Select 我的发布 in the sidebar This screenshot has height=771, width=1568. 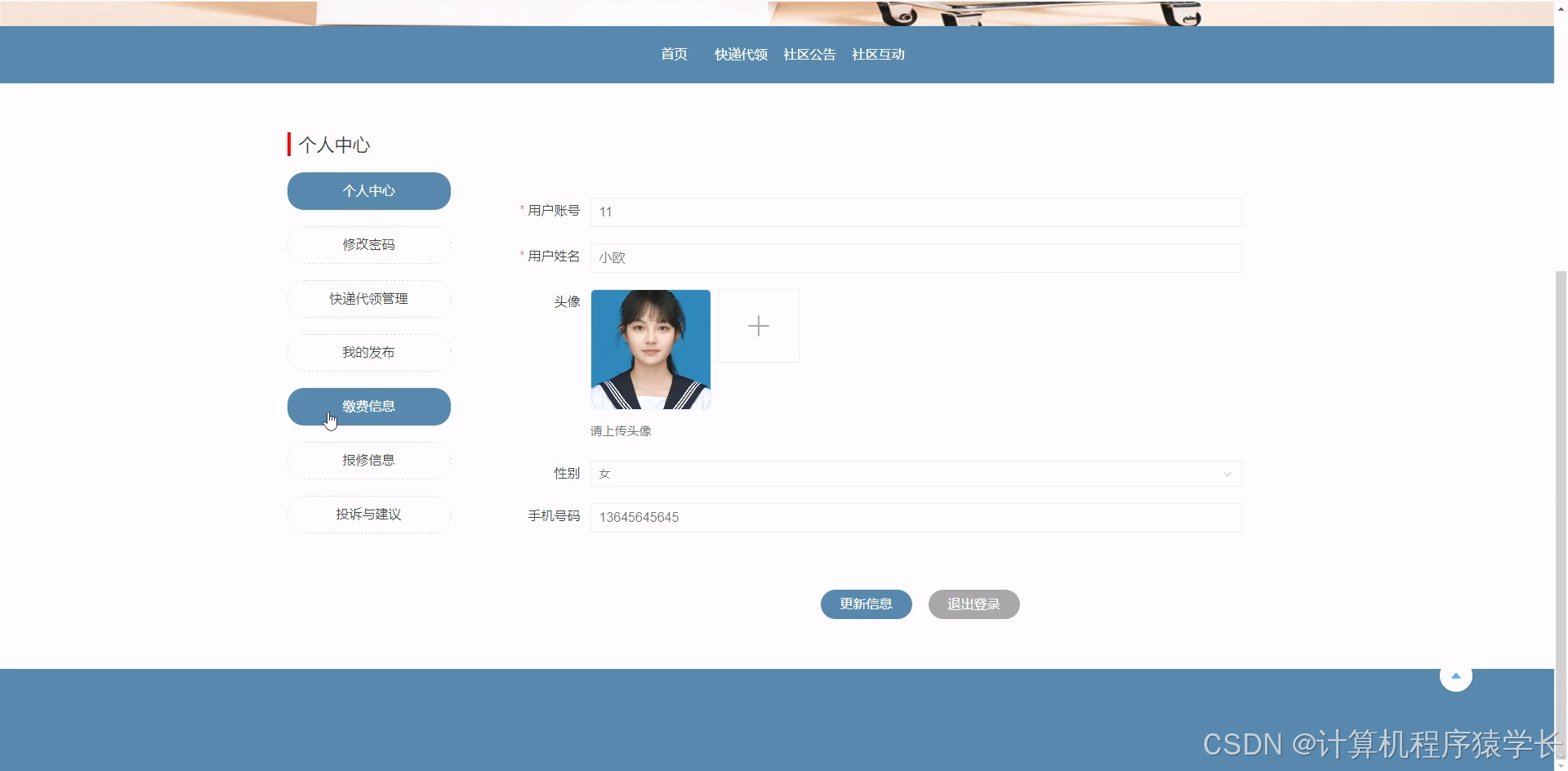click(x=368, y=352)
